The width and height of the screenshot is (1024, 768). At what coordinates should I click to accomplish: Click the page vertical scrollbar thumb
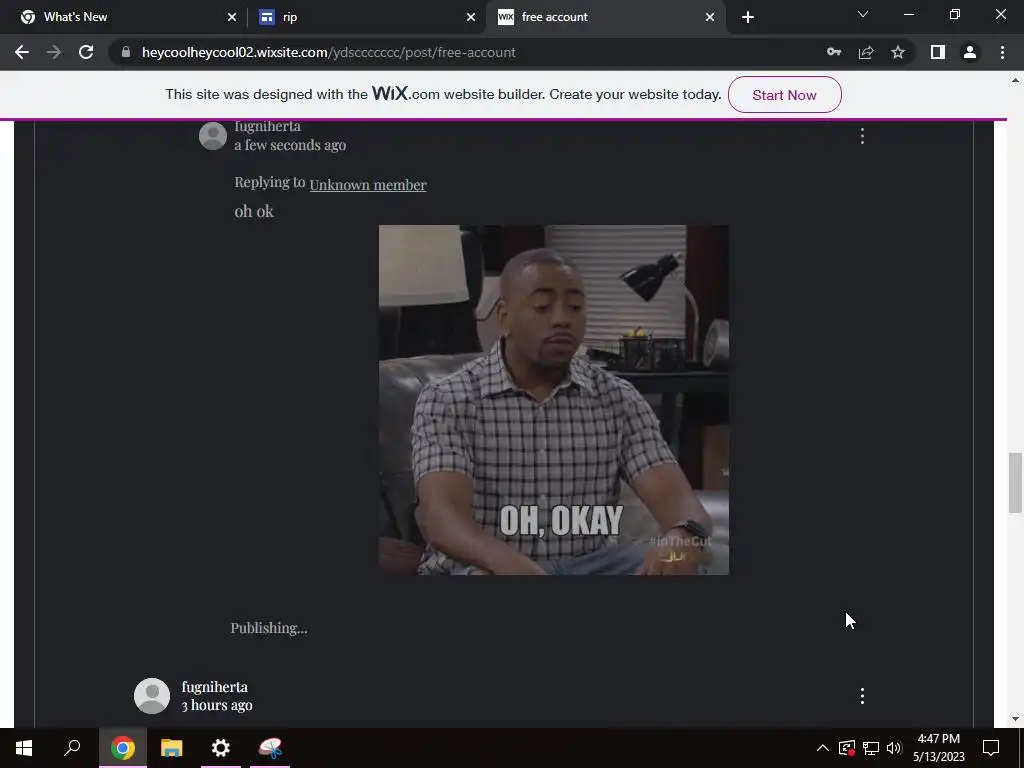(x=1015, y=483)
